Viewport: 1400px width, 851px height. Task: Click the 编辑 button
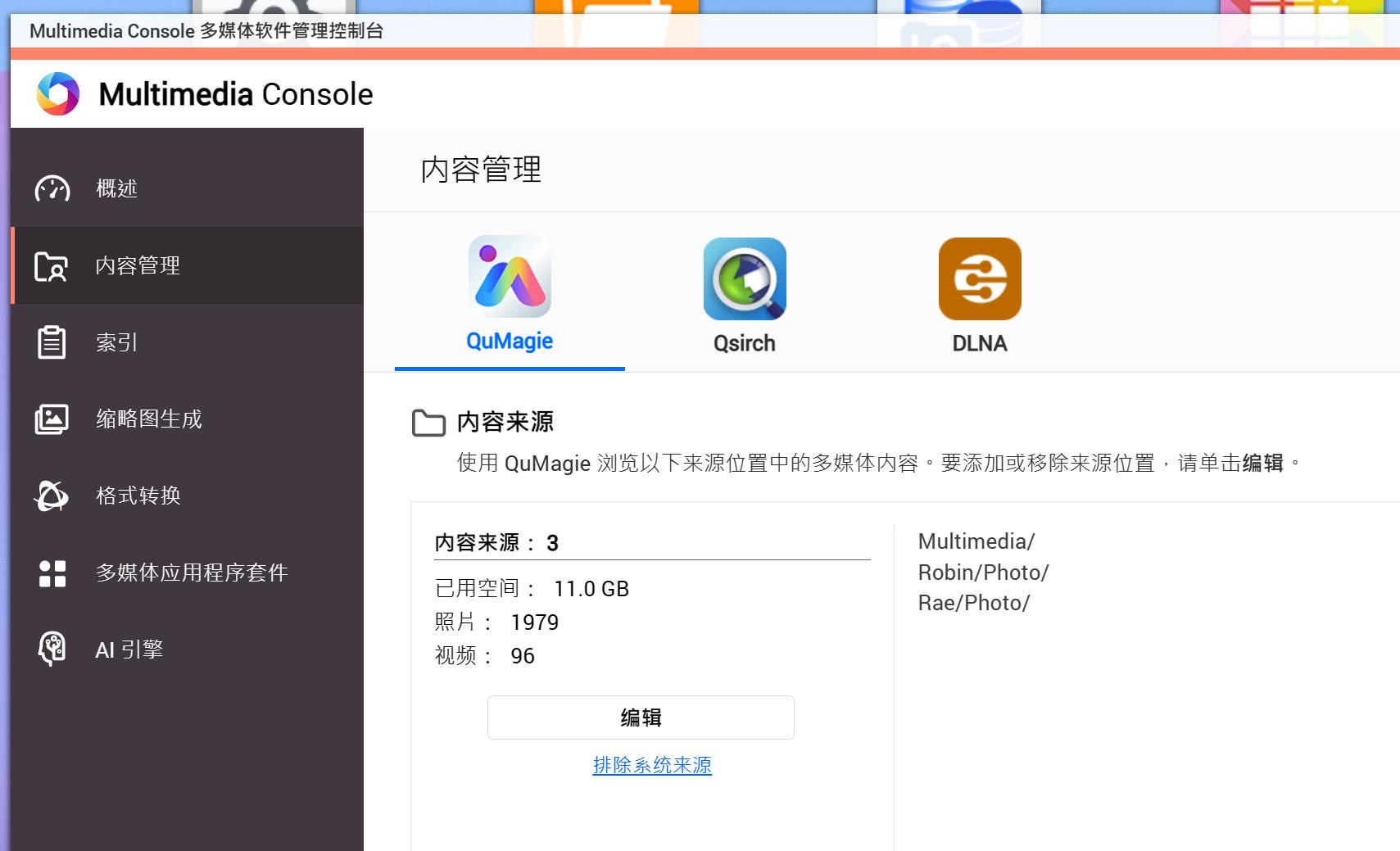pyautogui.click(x=641, y=717)
